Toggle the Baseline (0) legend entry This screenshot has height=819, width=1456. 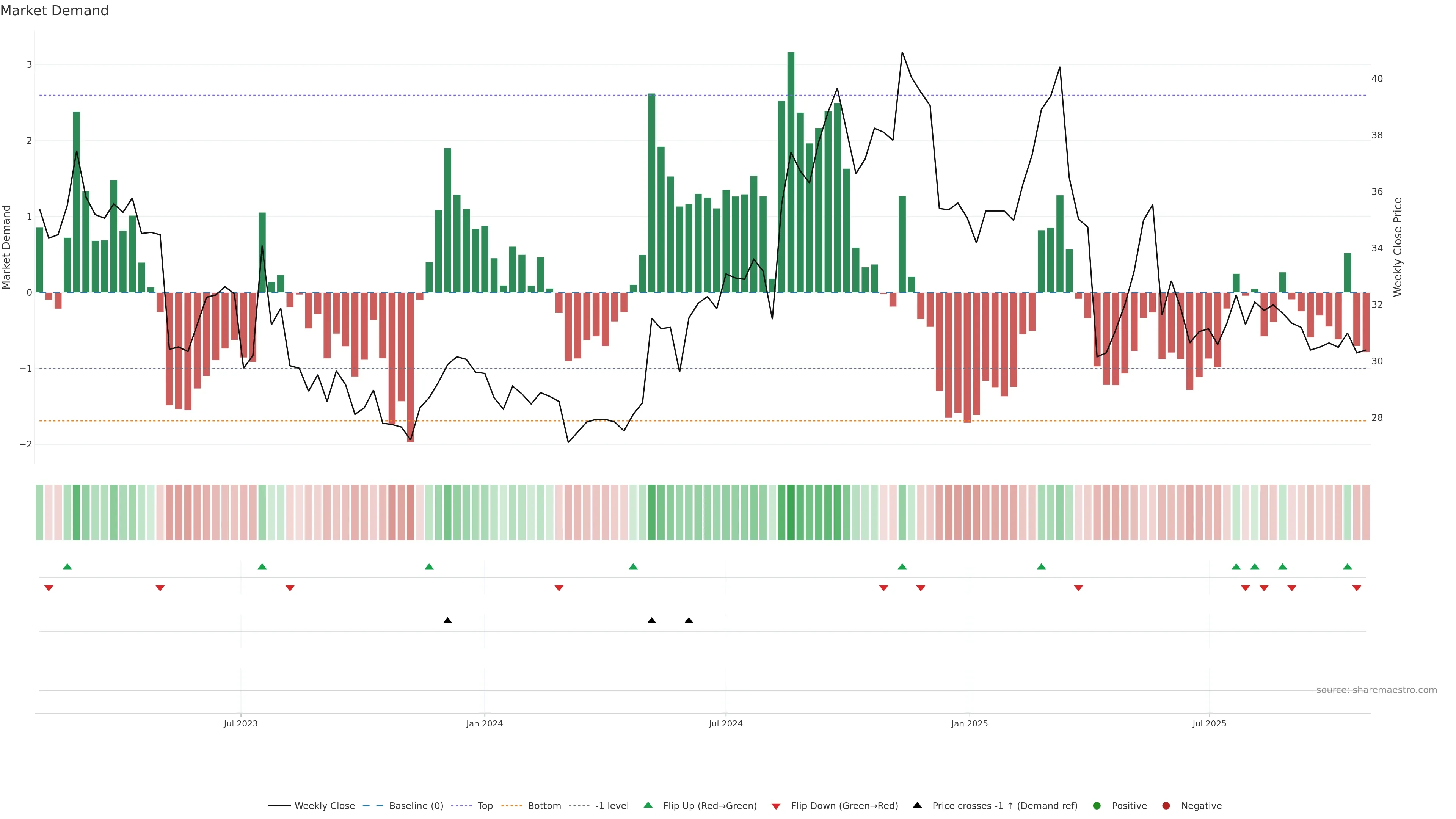pyautogui.click(x=416, y=805)
